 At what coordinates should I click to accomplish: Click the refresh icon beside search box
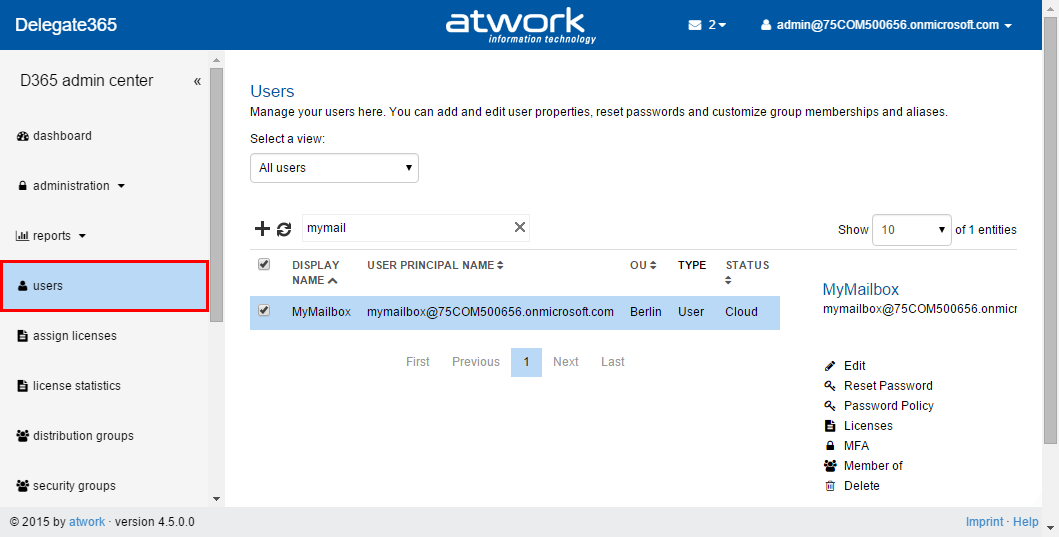click(x=284, y=229)
